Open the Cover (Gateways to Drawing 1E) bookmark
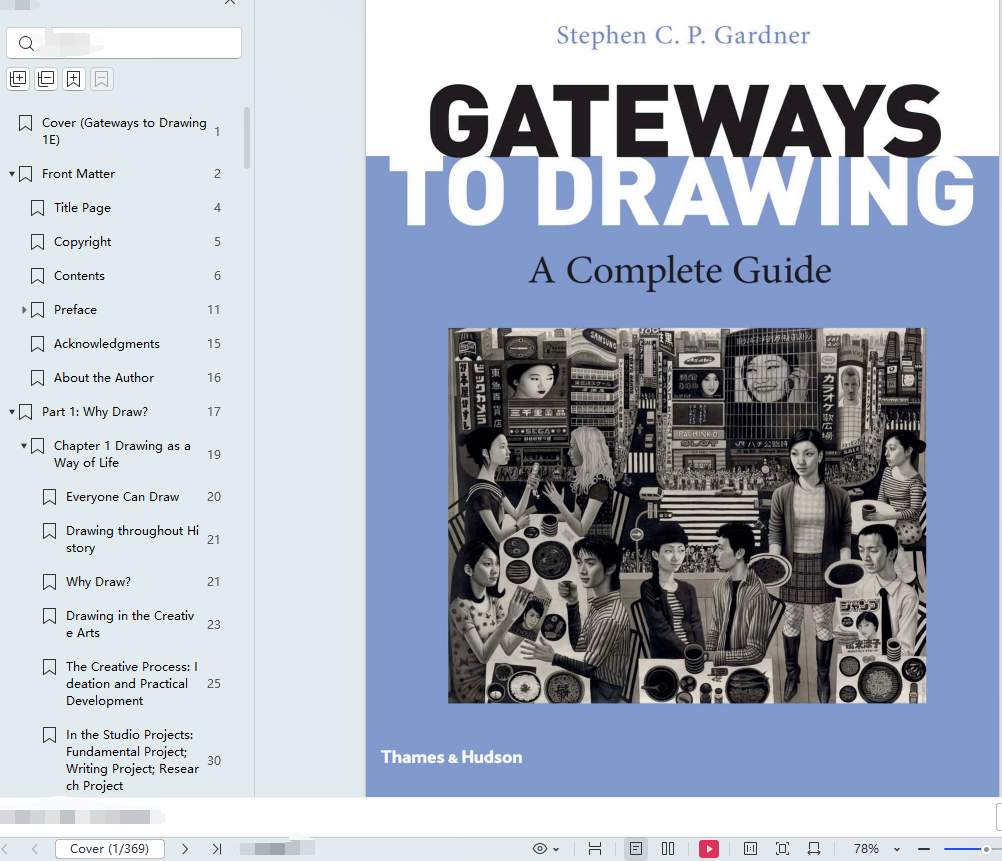The height and width of the screenshot is (861, 1002). click(x=124, y=131)
